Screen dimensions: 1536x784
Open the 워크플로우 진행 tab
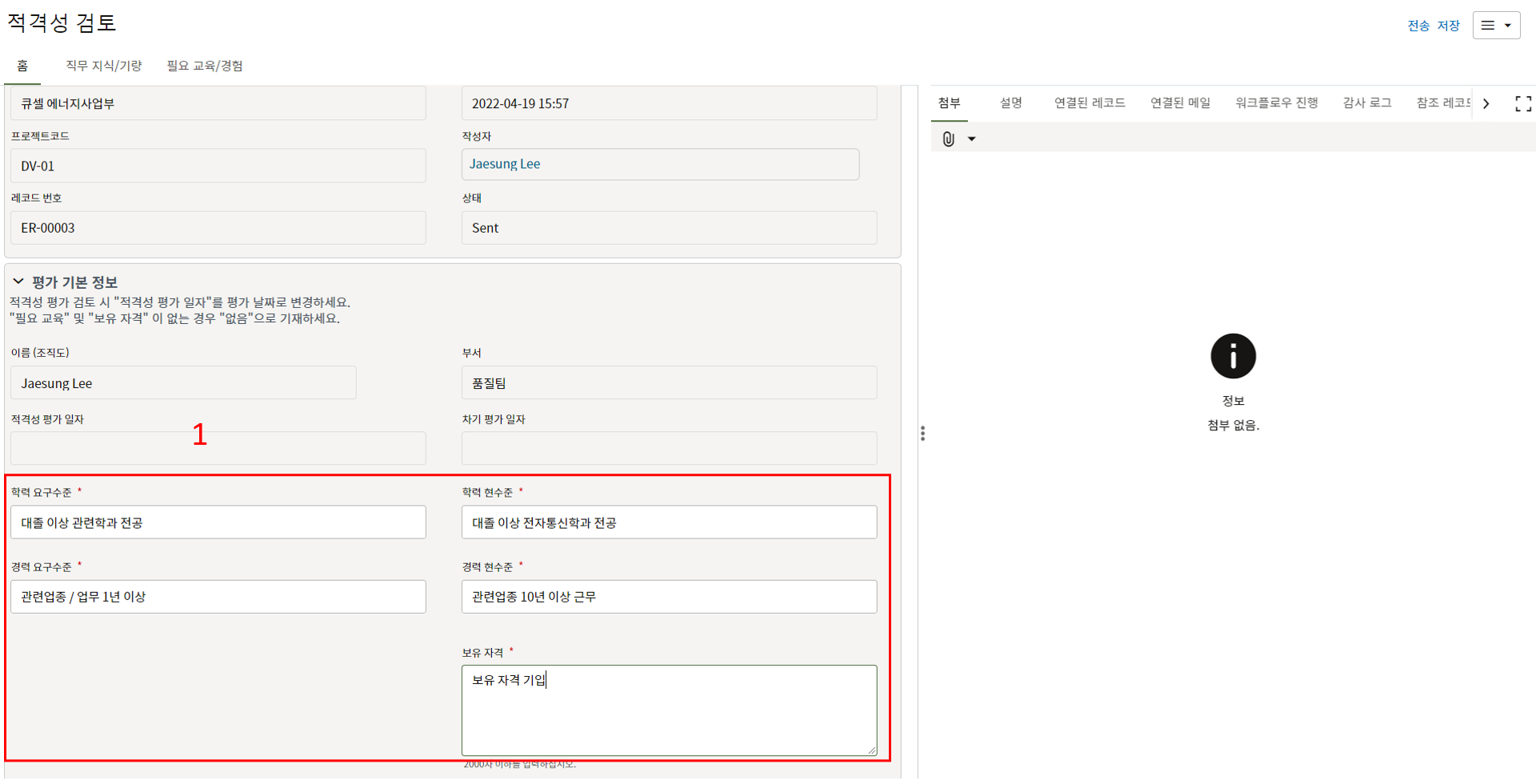pos(1276,103)
